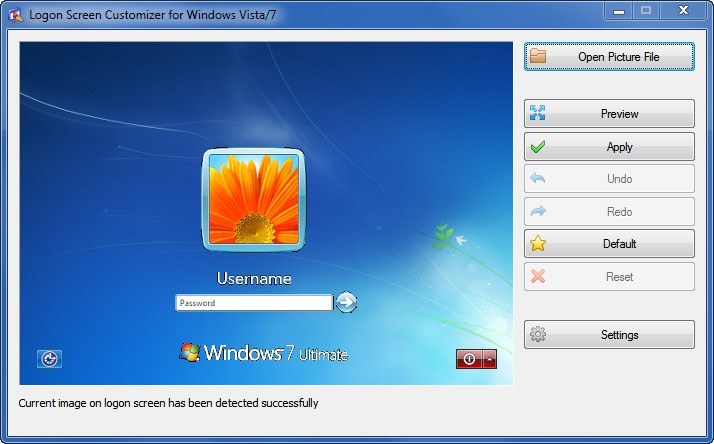Click the greyed-out Reset button

(609, 276)
